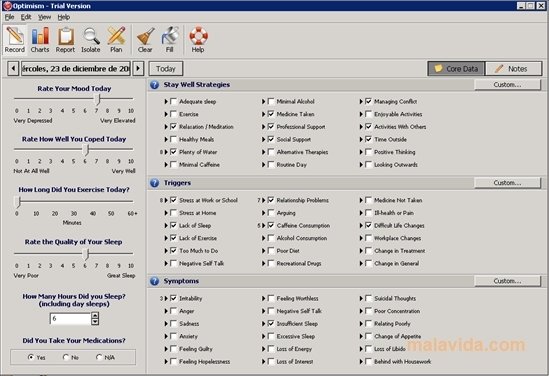This screenshot has width=549, height=376.
Task: Click the Rate Your Mood slider handle
Action: click(x=98, y=99)
